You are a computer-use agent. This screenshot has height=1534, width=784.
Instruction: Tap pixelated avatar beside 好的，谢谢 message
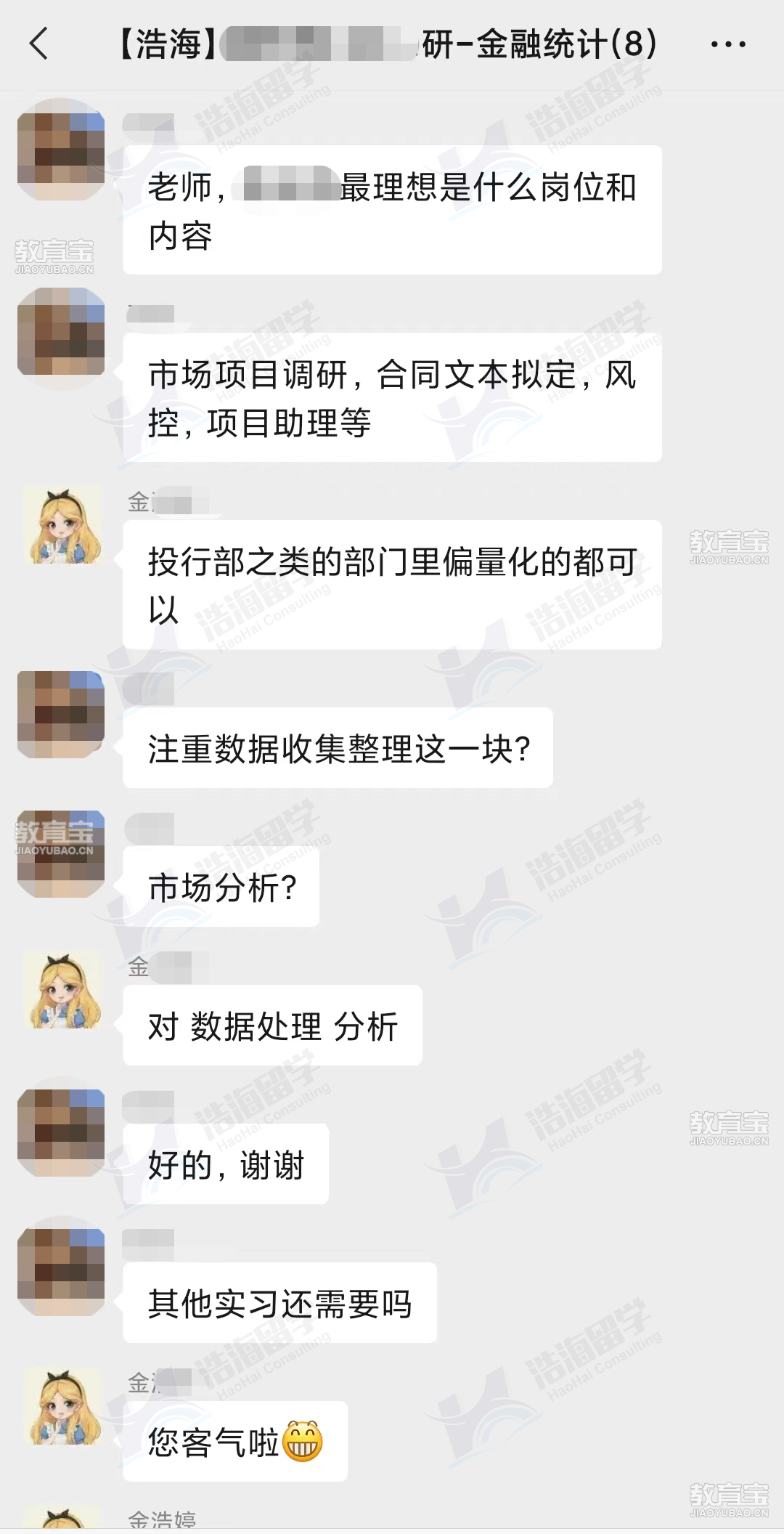tap(61, 1132)
